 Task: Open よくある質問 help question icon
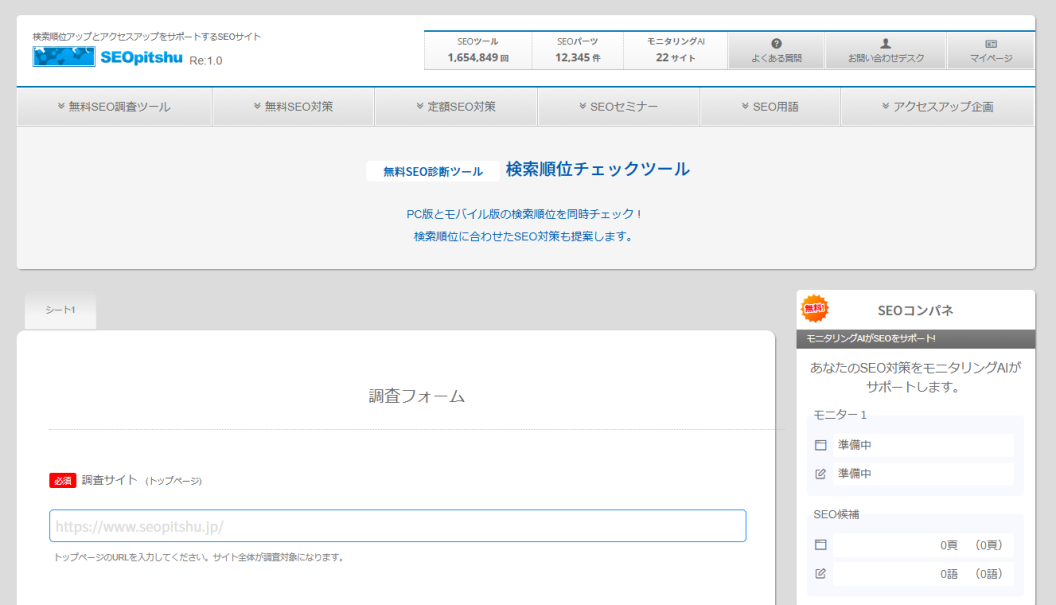[x=776, y=44]
